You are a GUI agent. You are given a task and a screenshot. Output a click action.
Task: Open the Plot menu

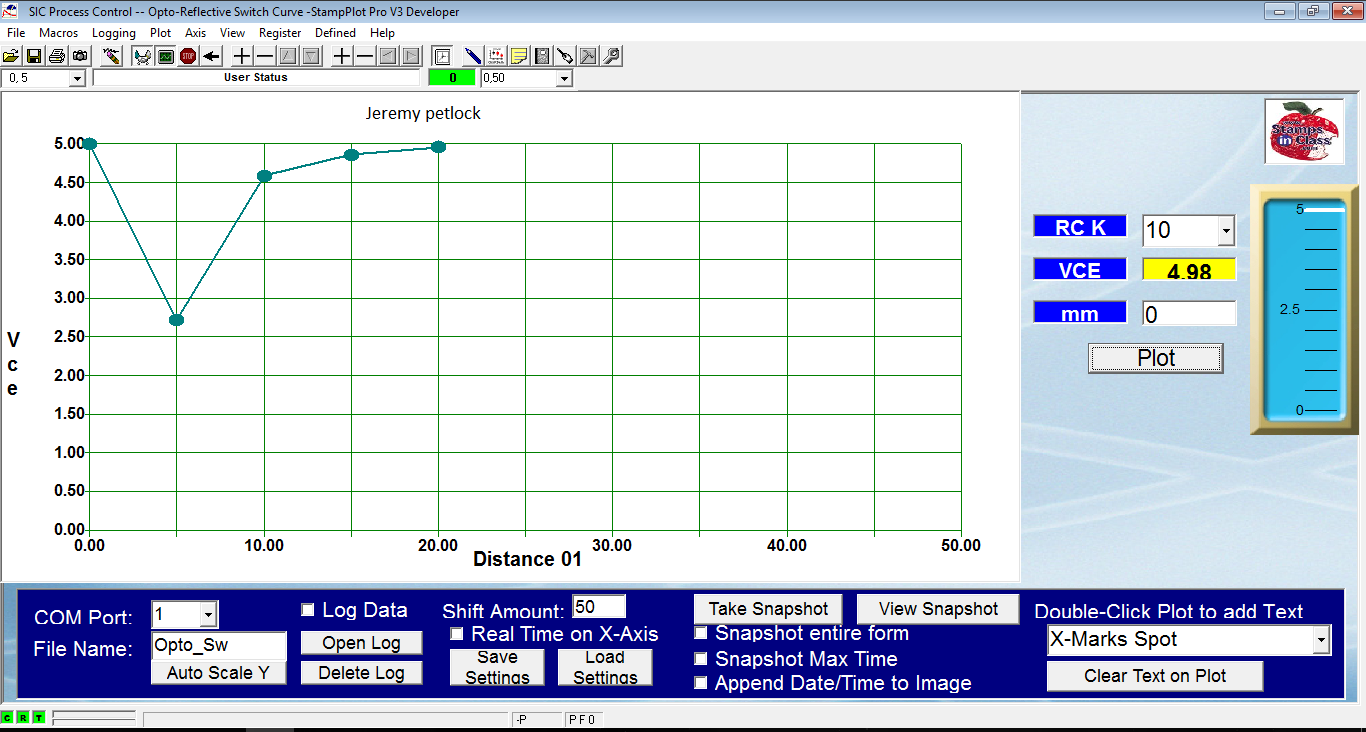160,33
